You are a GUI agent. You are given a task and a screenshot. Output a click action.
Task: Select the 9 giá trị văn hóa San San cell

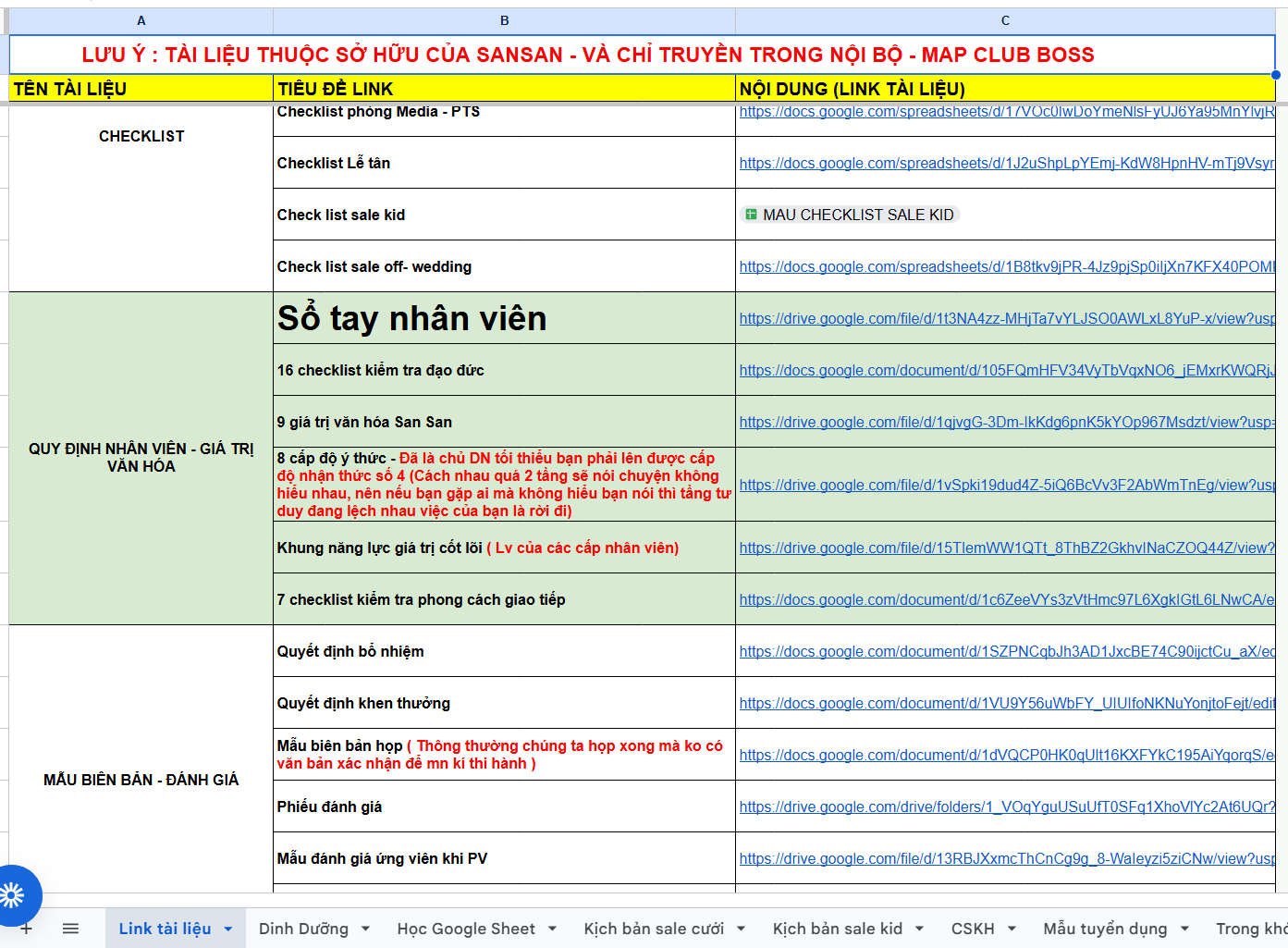point(505,422)
